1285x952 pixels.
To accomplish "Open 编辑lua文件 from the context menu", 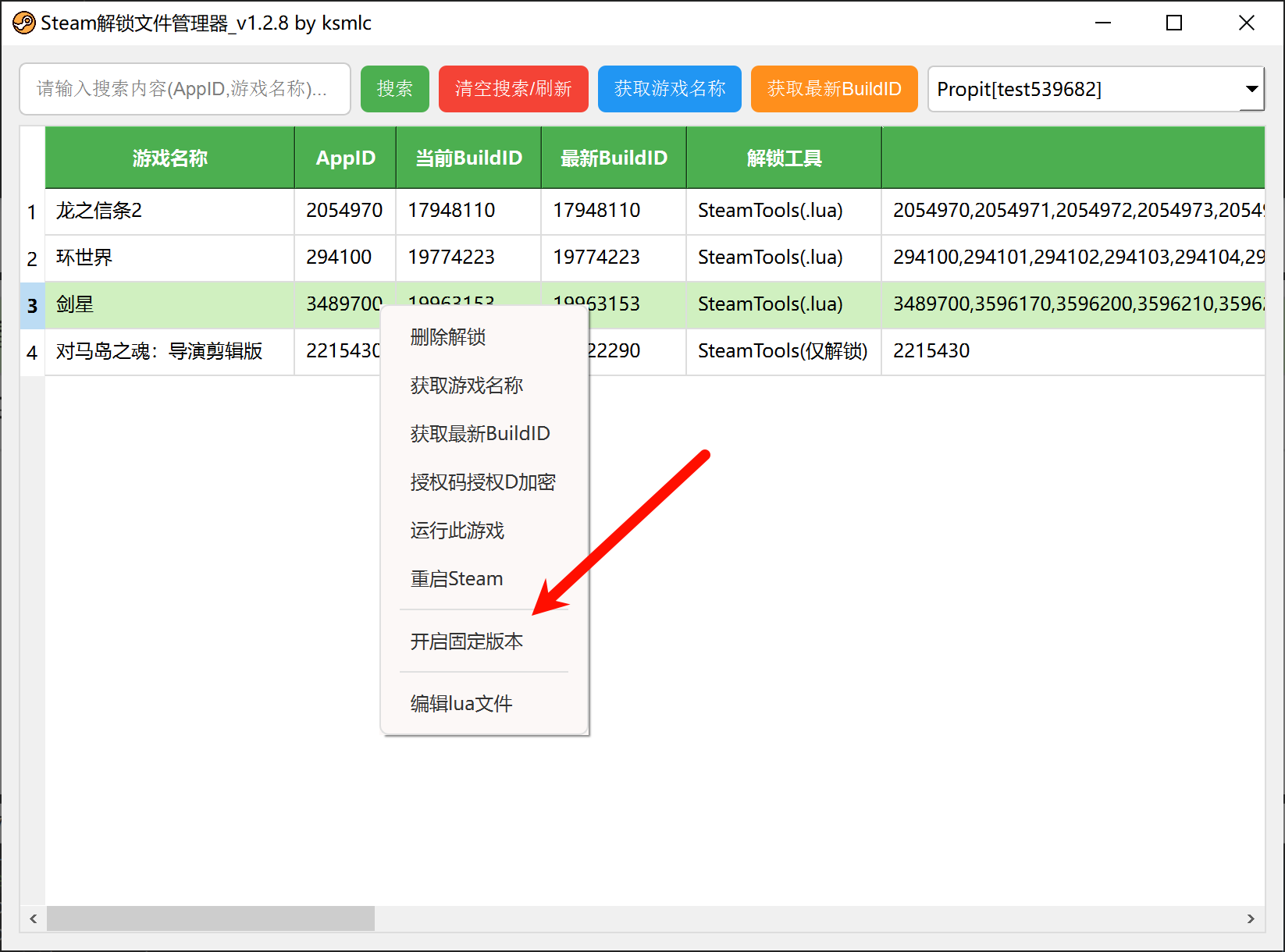I will pos(461,704).
